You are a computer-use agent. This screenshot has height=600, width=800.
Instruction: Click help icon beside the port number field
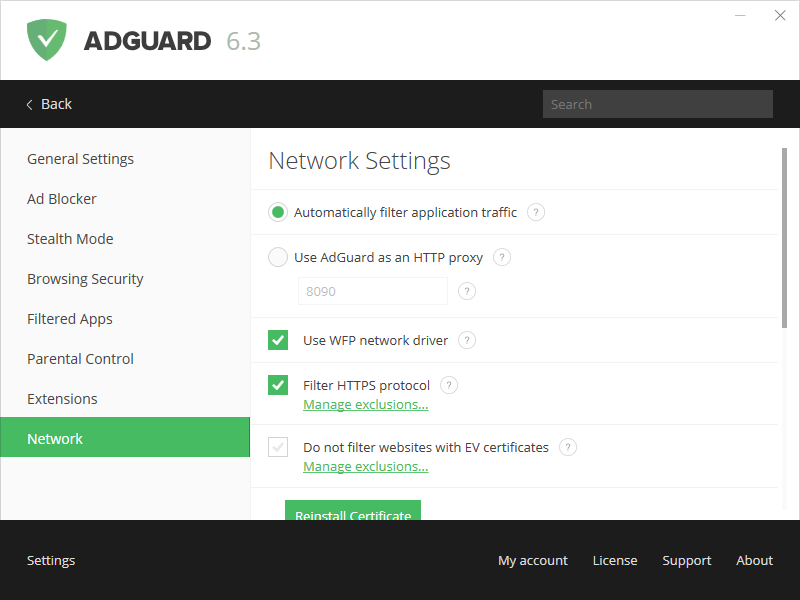(x=467, y=291)
